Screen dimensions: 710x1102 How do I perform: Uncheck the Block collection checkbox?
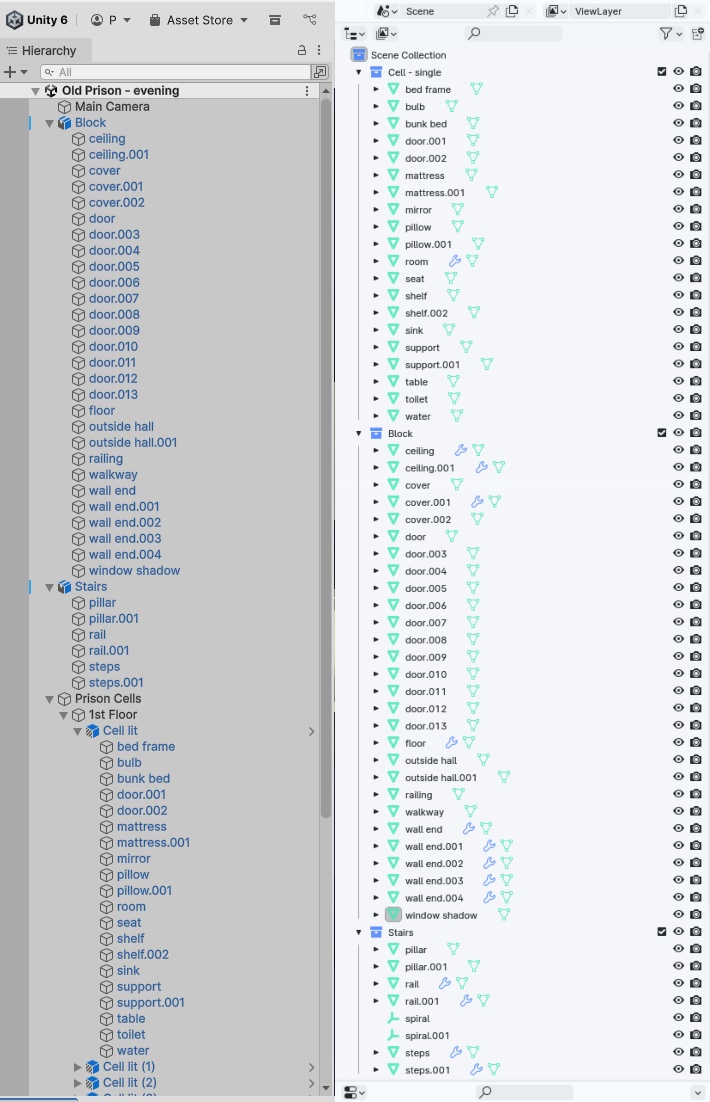click(x=661, y=433)
